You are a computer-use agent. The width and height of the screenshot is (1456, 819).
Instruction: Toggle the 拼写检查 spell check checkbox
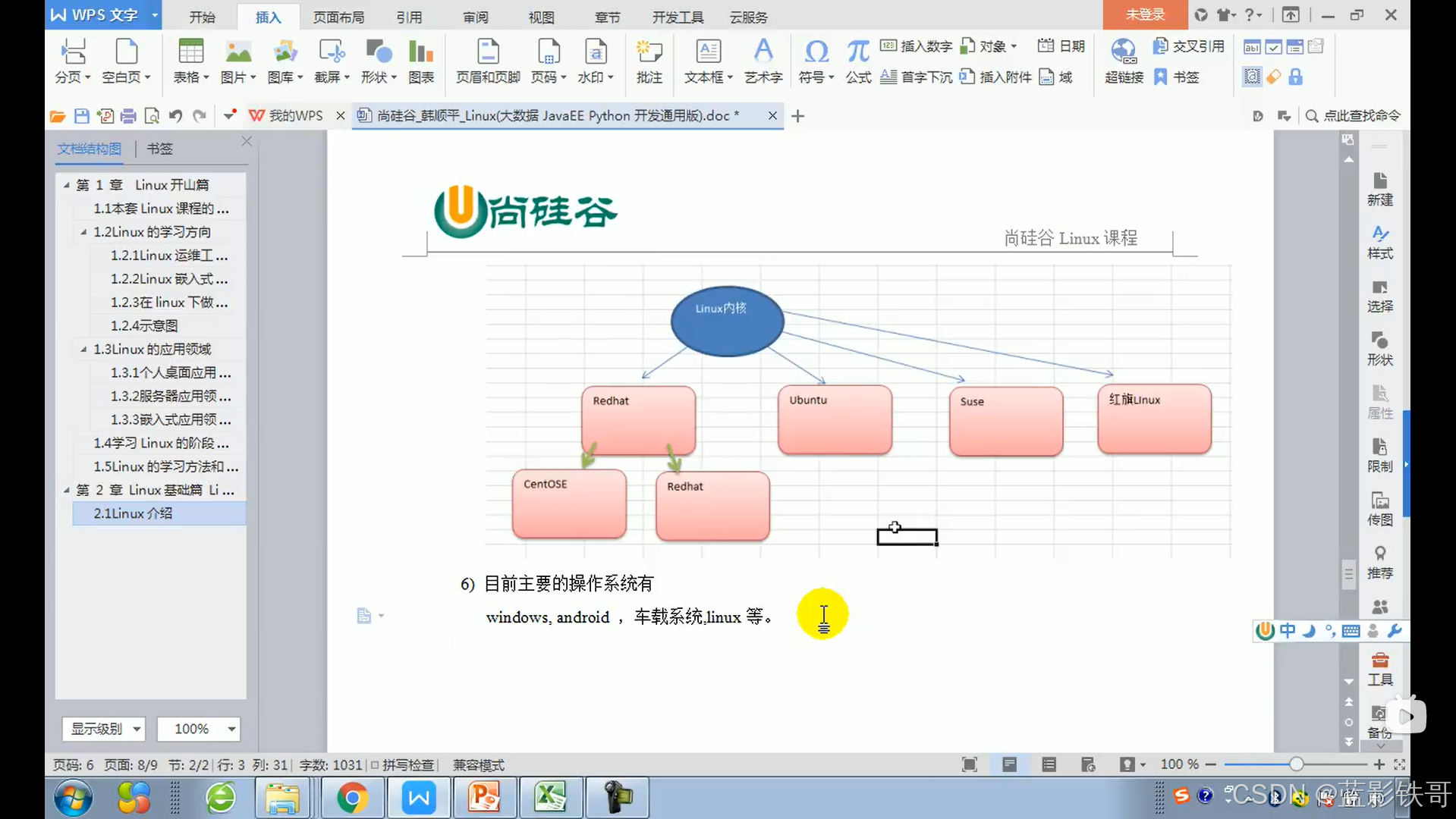pos(375,765)
